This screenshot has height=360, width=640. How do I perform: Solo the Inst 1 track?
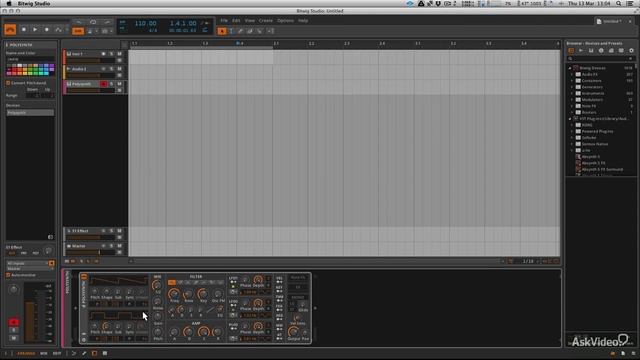point(111,54)
